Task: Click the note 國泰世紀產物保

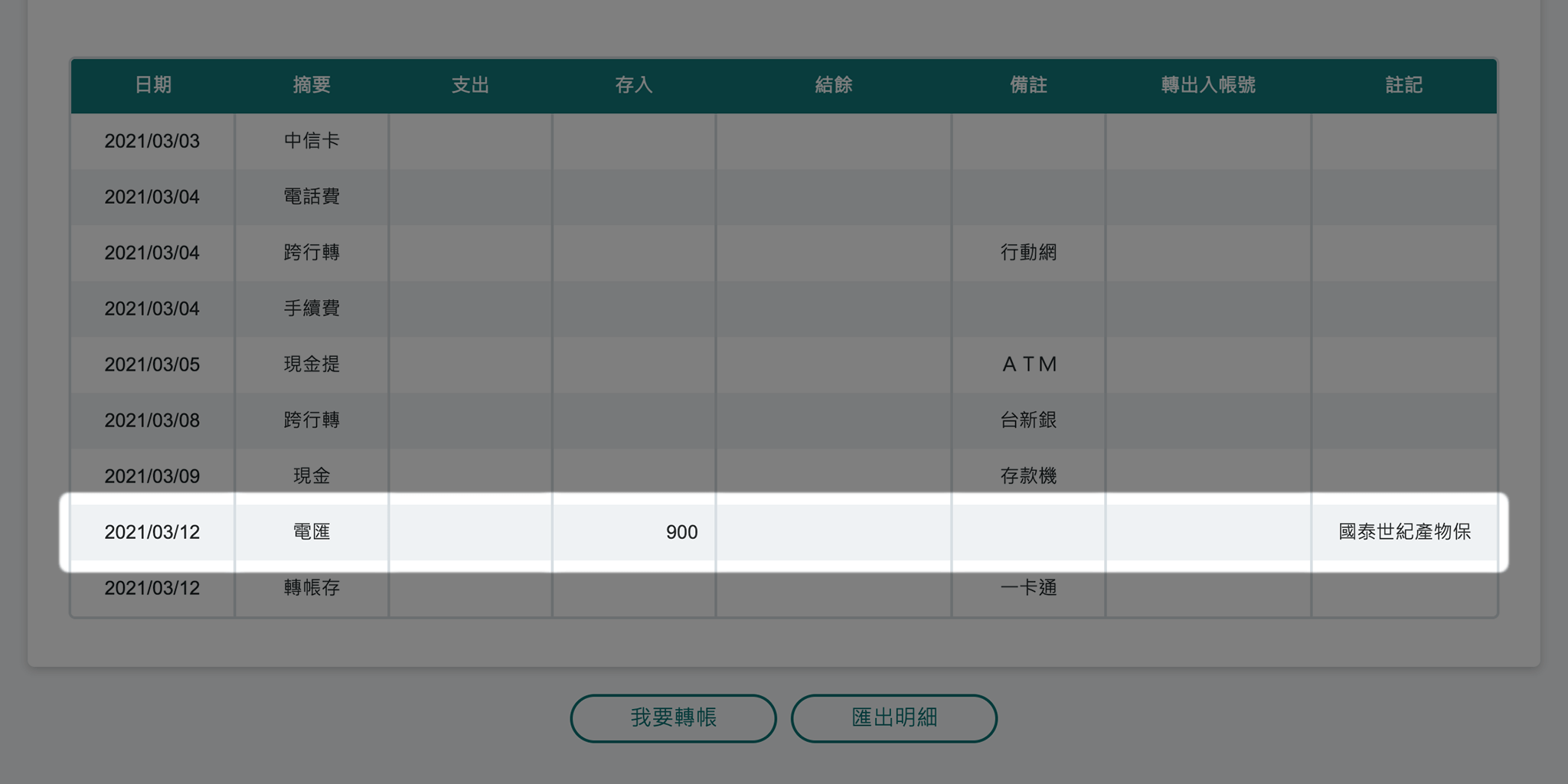Action: pyautogui.click(x=1405, y=532)
